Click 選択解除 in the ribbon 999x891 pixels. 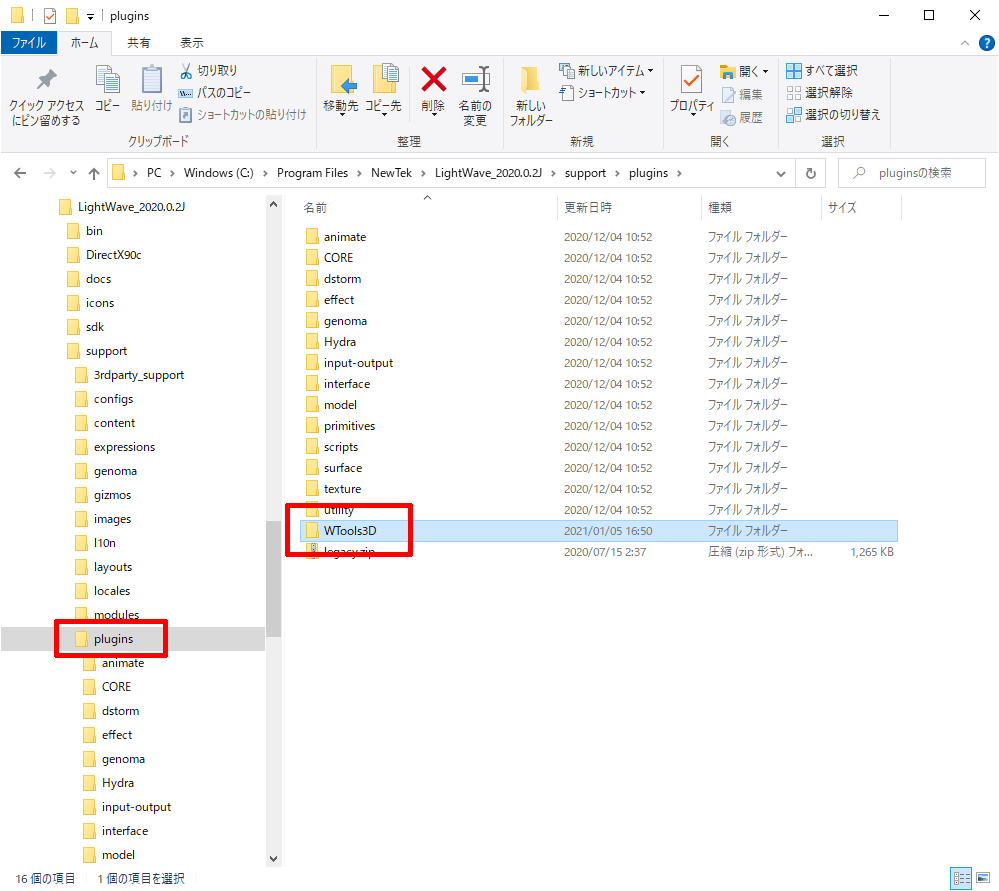[819, 93]
